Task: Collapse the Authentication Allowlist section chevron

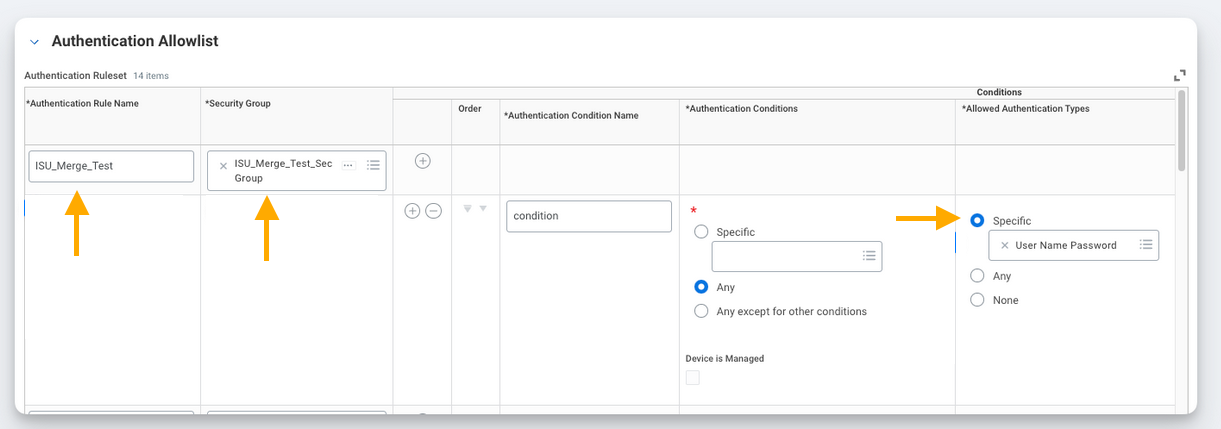Action: click(35, 42)
